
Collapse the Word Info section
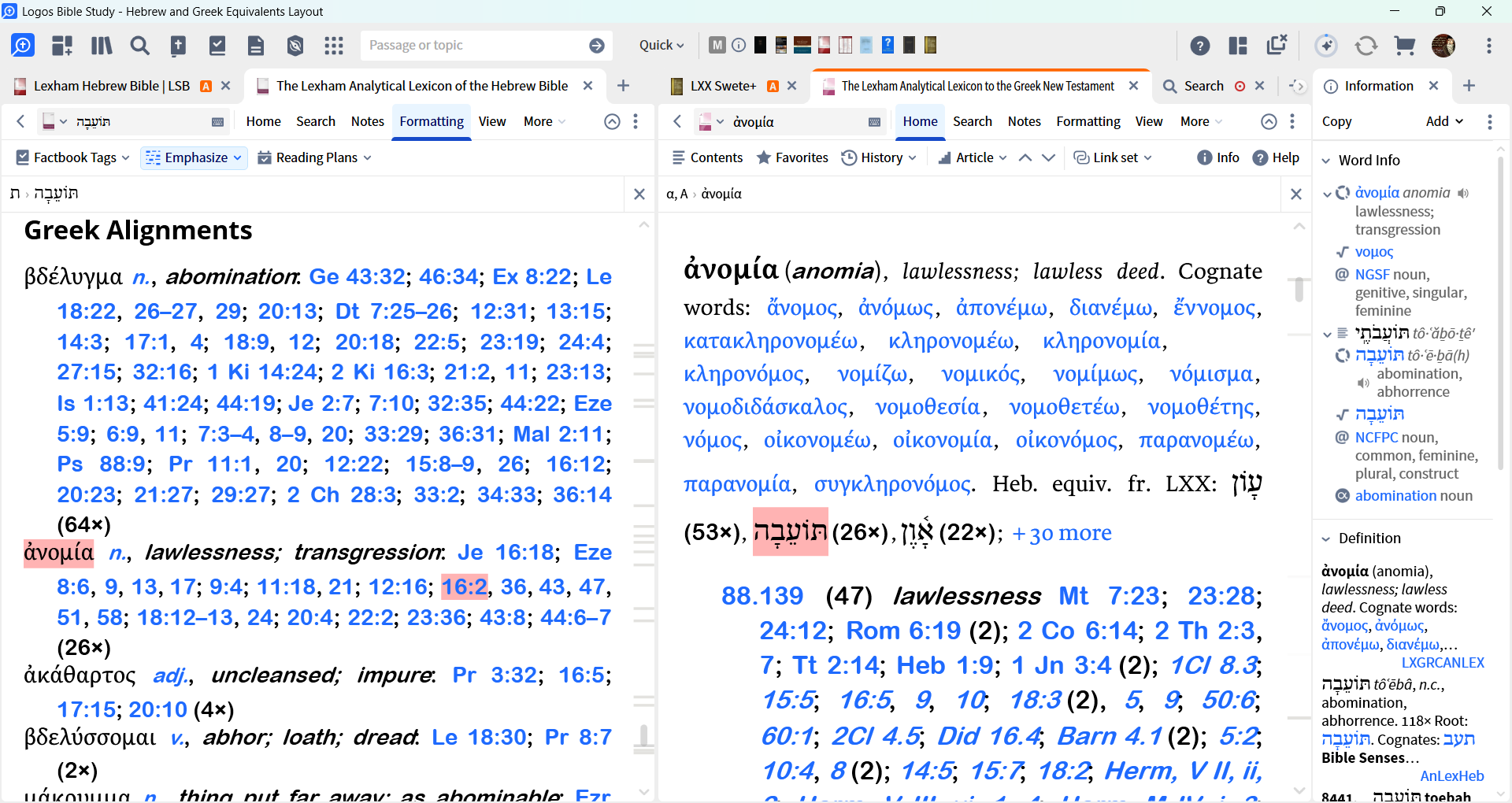pos(1325,161)
